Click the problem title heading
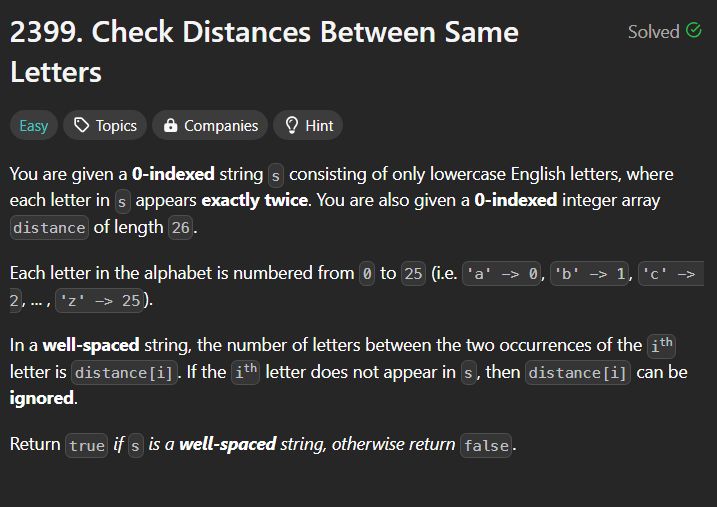717x507 pixels. pos(264,52)
